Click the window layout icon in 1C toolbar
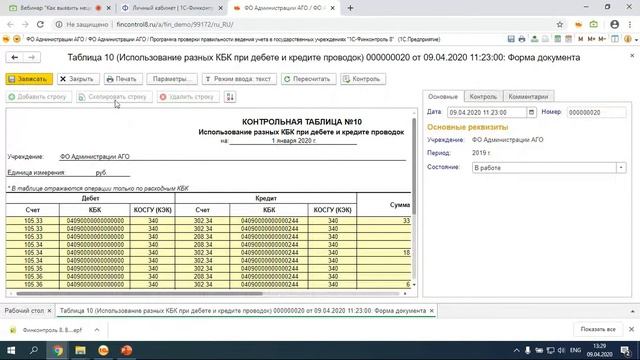640x360 pixels. pos(615,39)
